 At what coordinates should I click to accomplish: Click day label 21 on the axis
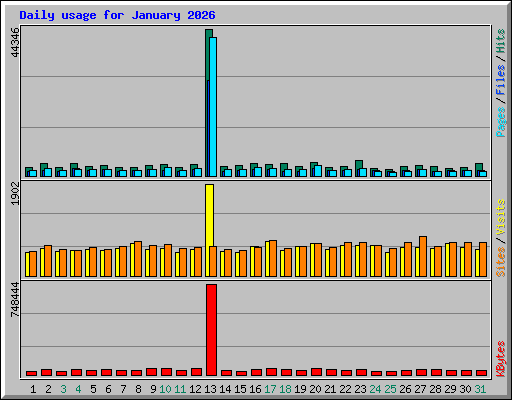tap(330, 389)
